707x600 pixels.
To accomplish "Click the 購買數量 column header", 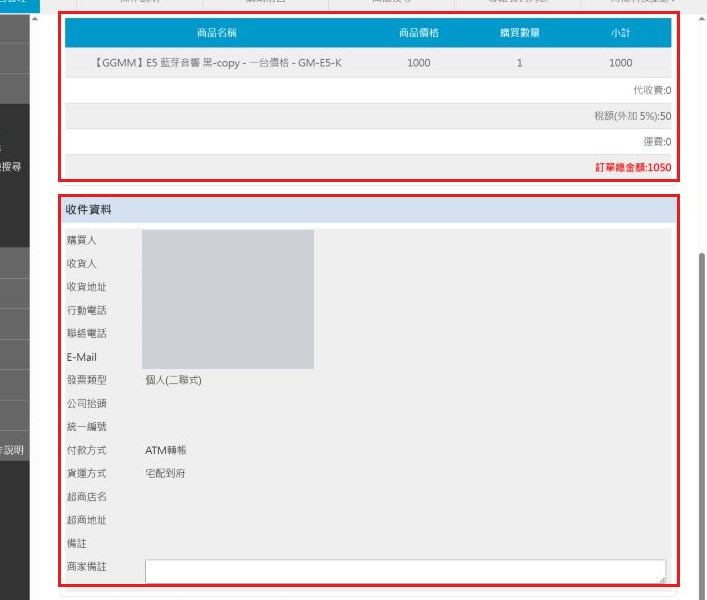I will coord(519,33).
